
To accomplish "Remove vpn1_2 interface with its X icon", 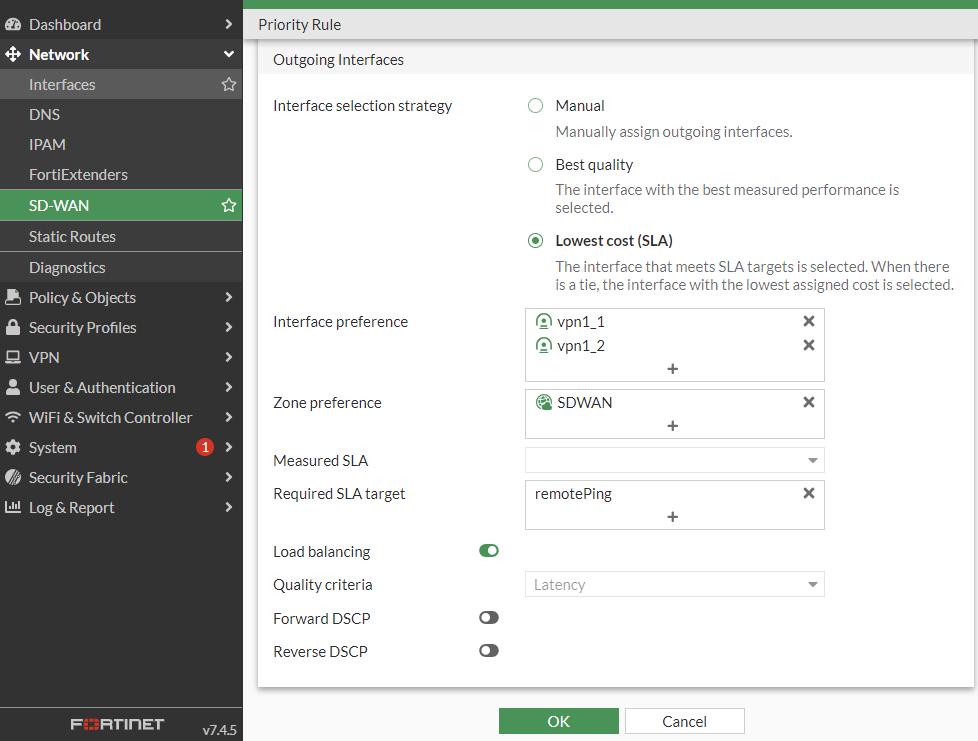I will coord(809,345).
